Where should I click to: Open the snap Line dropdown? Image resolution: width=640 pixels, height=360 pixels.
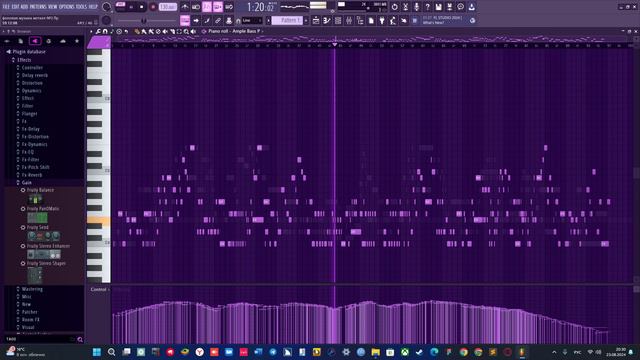252,20
